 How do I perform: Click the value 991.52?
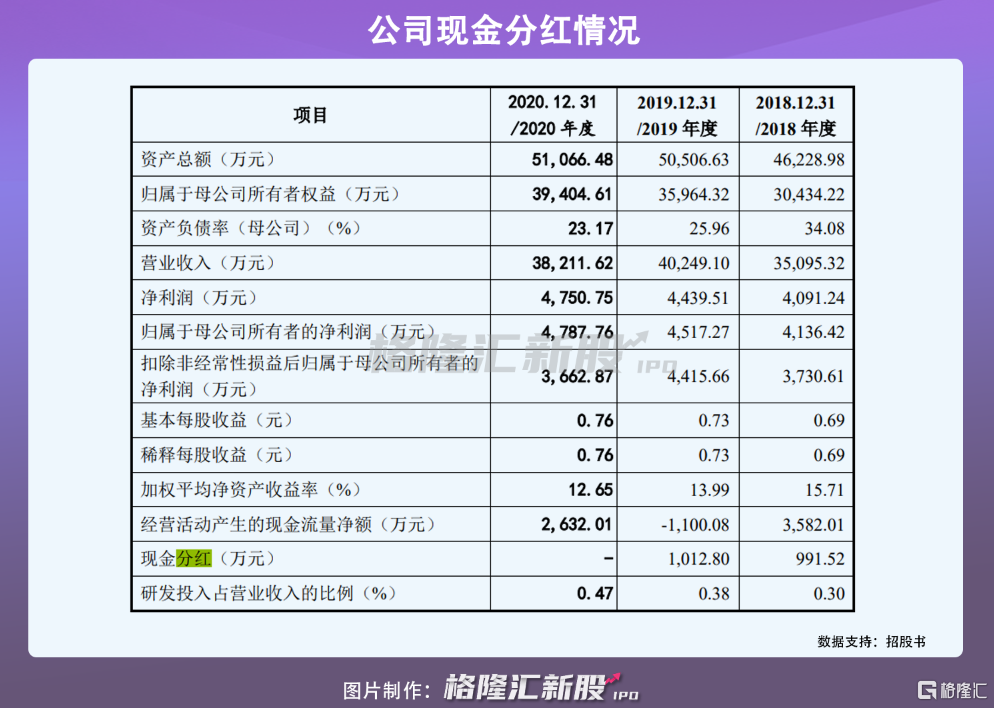pos(820,558)
